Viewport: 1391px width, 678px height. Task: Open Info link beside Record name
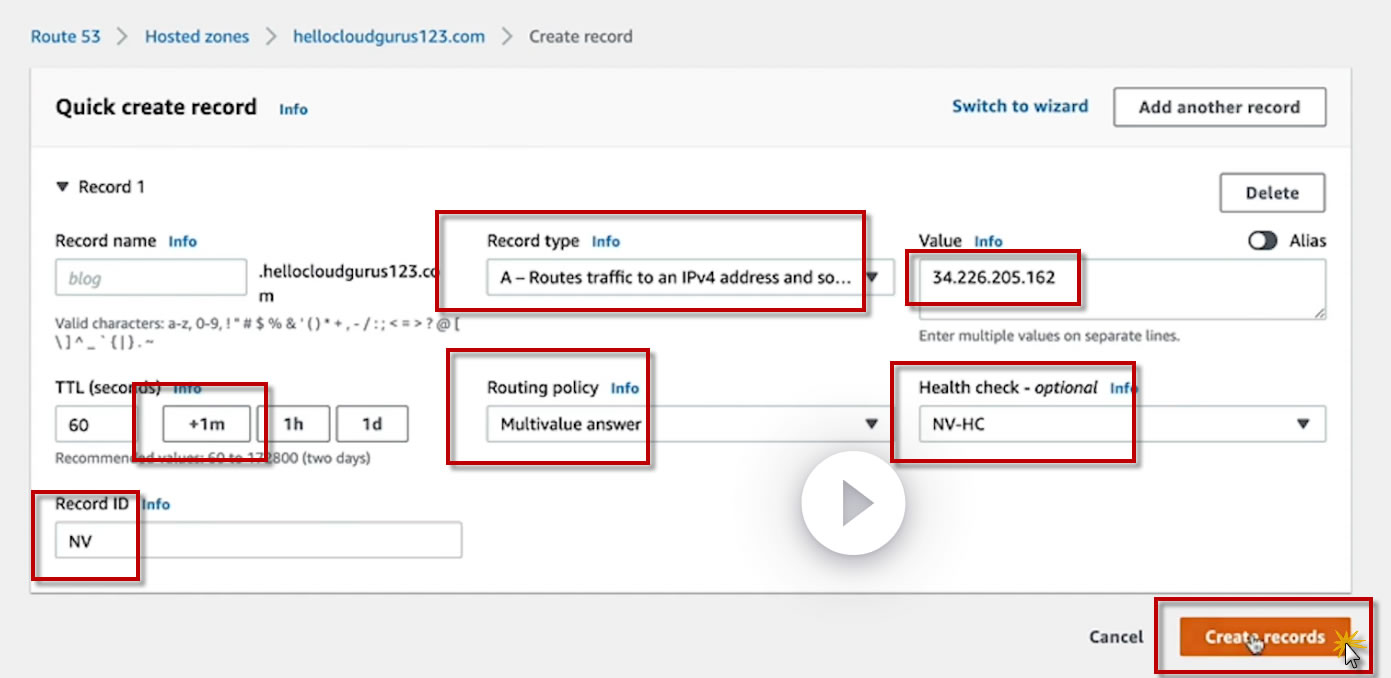coord(183,241)
